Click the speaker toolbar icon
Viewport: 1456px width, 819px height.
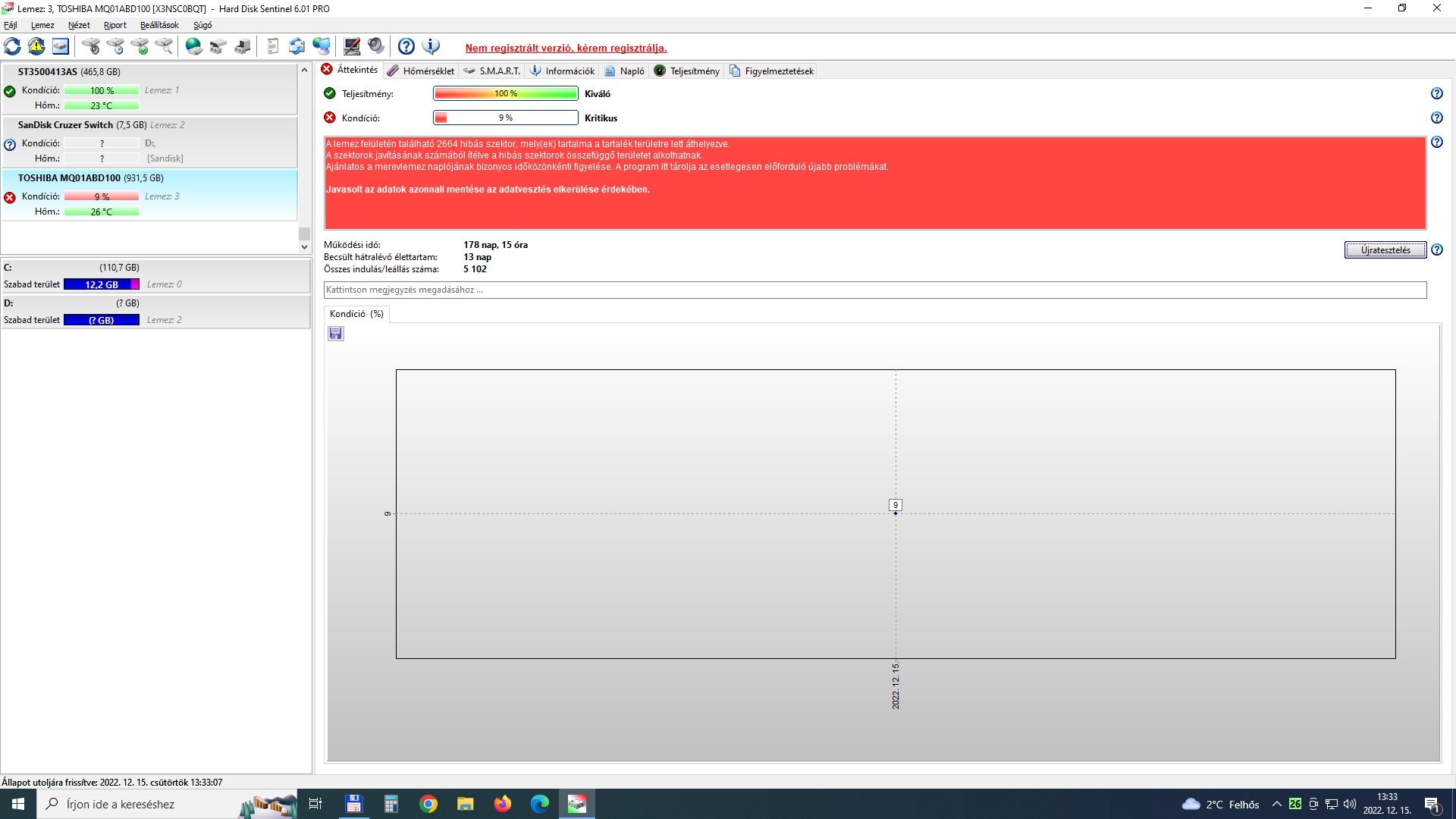coord(376,46)
